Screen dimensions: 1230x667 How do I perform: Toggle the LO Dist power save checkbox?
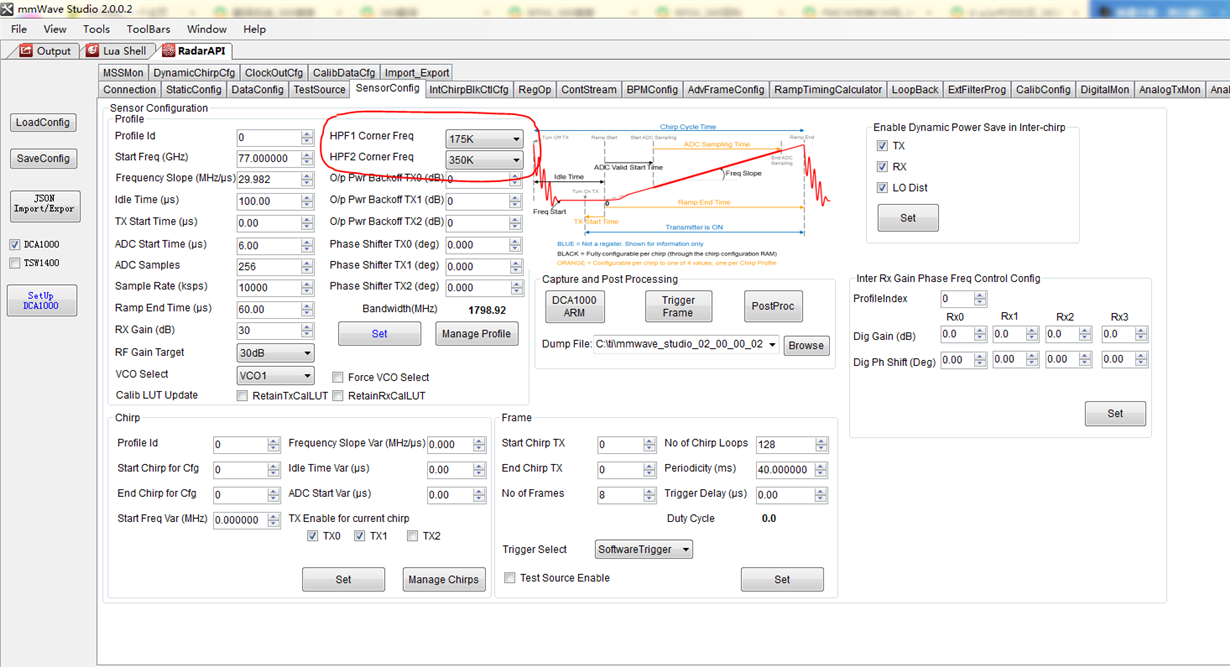click(882, 188)
